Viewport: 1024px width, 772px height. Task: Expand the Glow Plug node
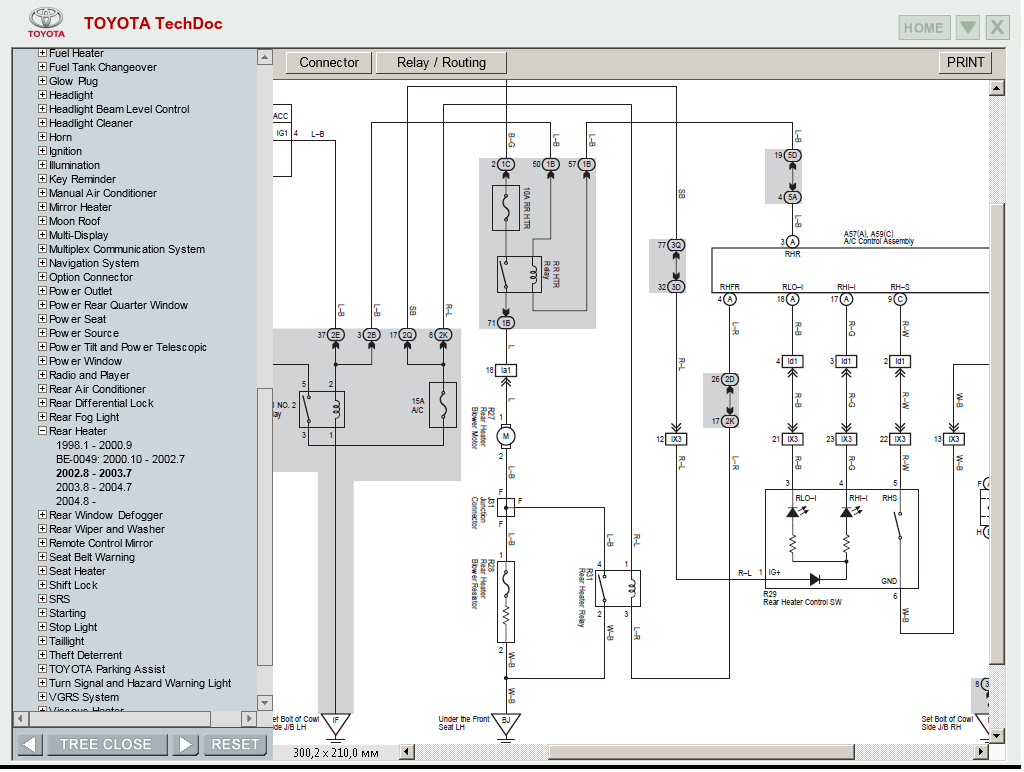coord(42,81)
